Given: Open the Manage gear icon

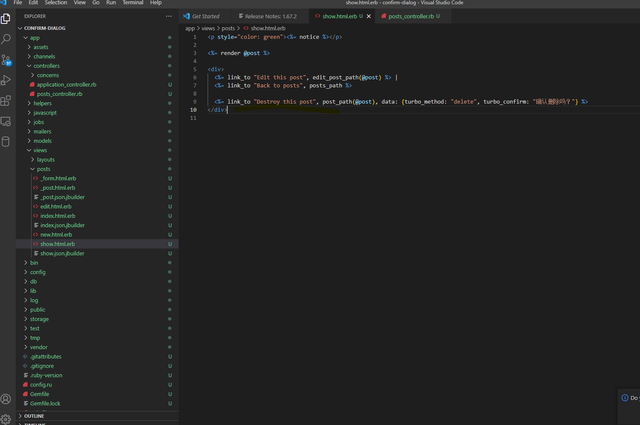Looking at the screenshot, I should 6,419.
